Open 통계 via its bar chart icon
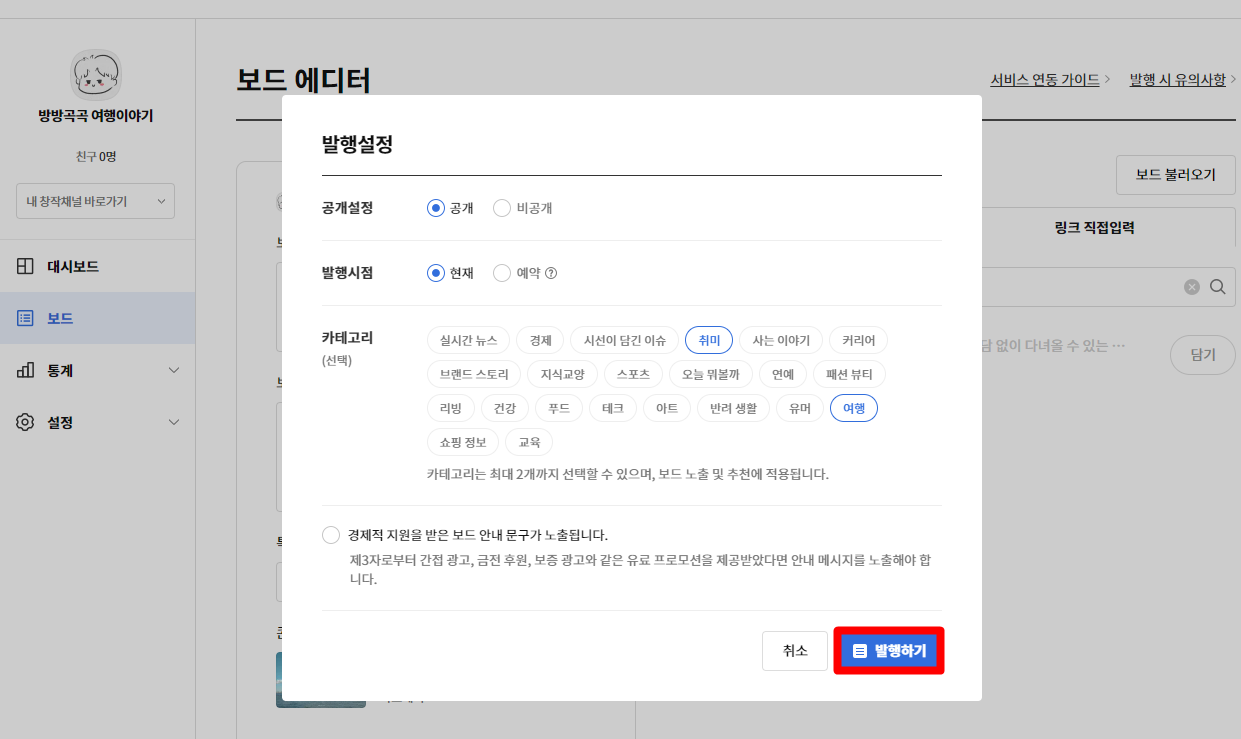 27,370
